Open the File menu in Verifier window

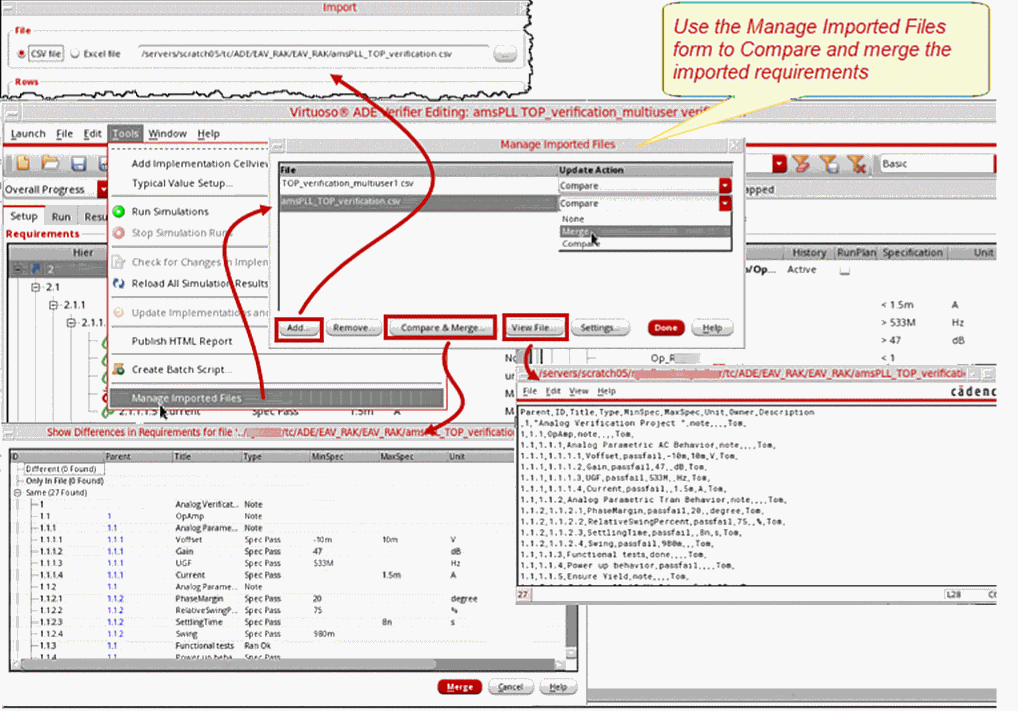point(64,133)
